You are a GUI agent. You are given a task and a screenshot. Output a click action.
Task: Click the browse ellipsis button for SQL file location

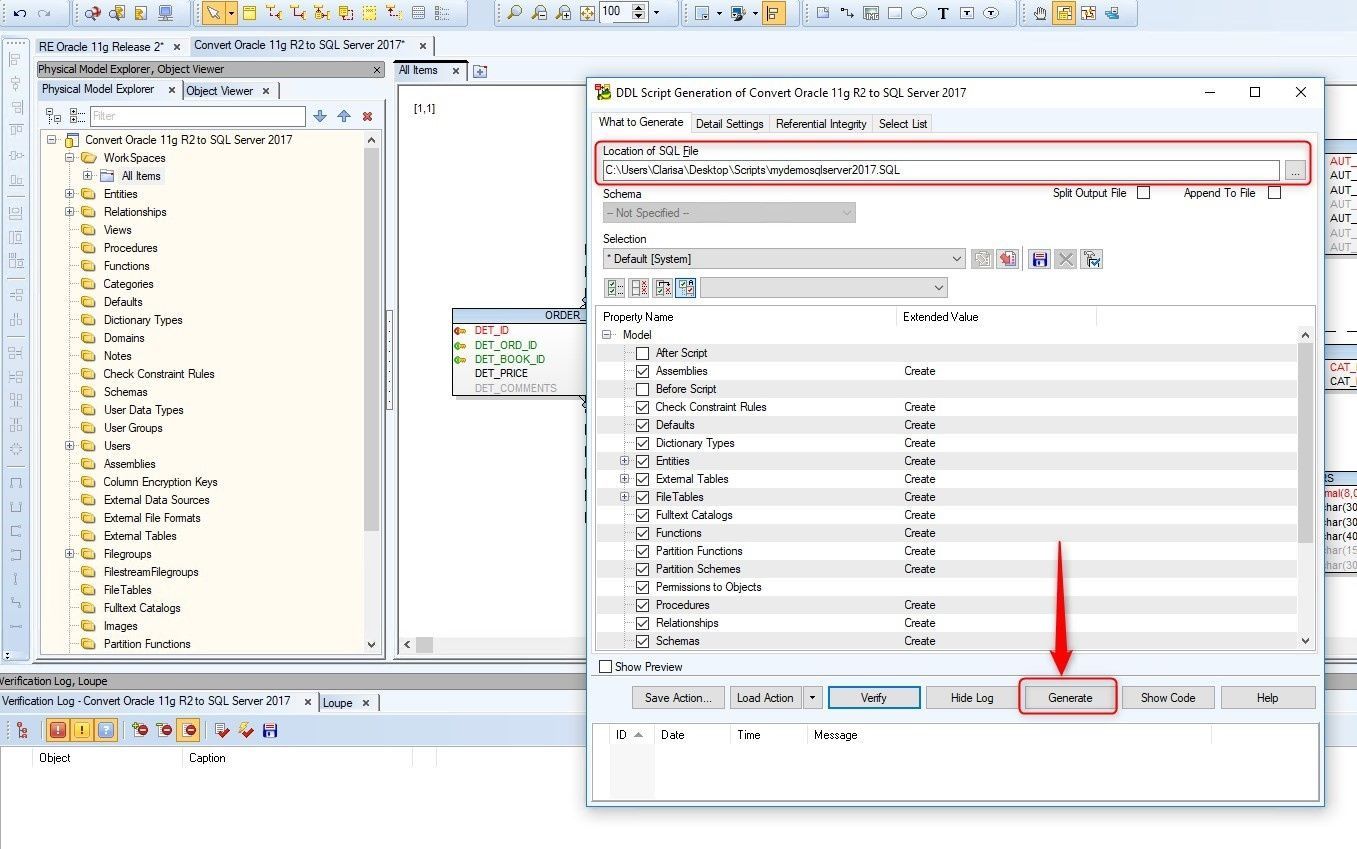[1295, 171]
